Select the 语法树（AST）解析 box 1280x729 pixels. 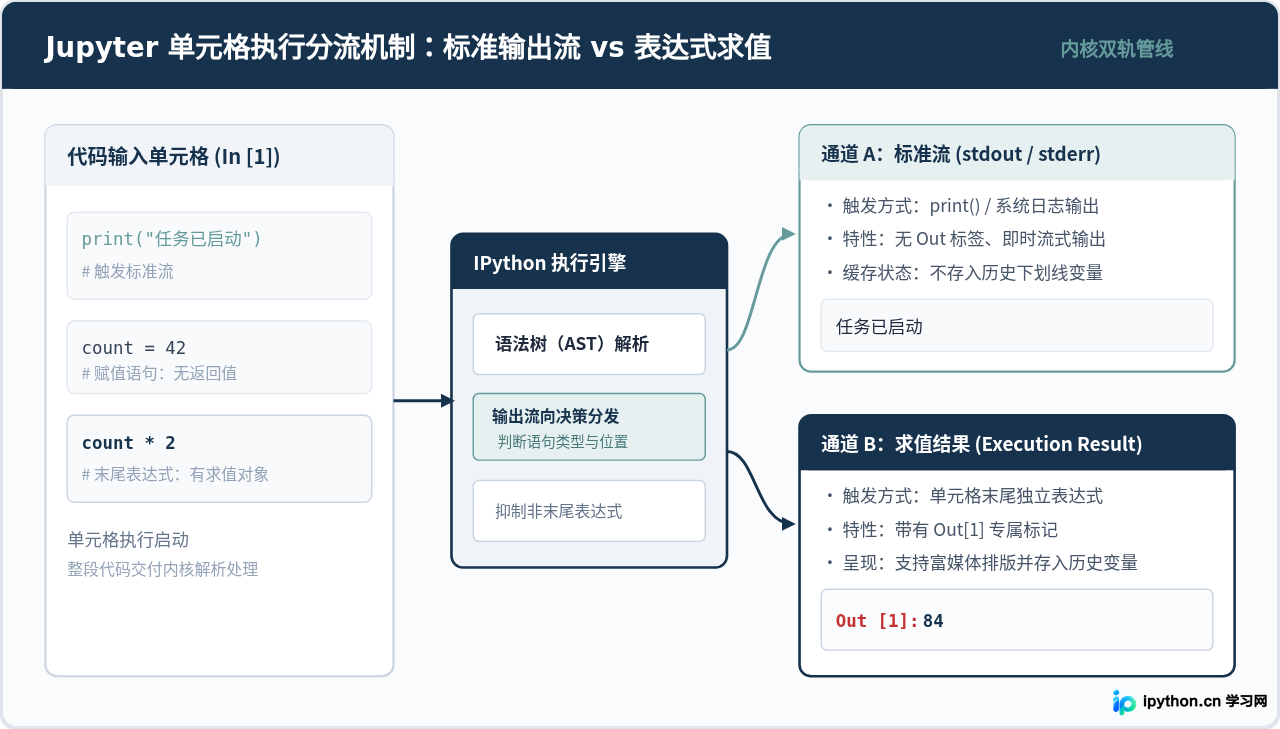(589, 344)
